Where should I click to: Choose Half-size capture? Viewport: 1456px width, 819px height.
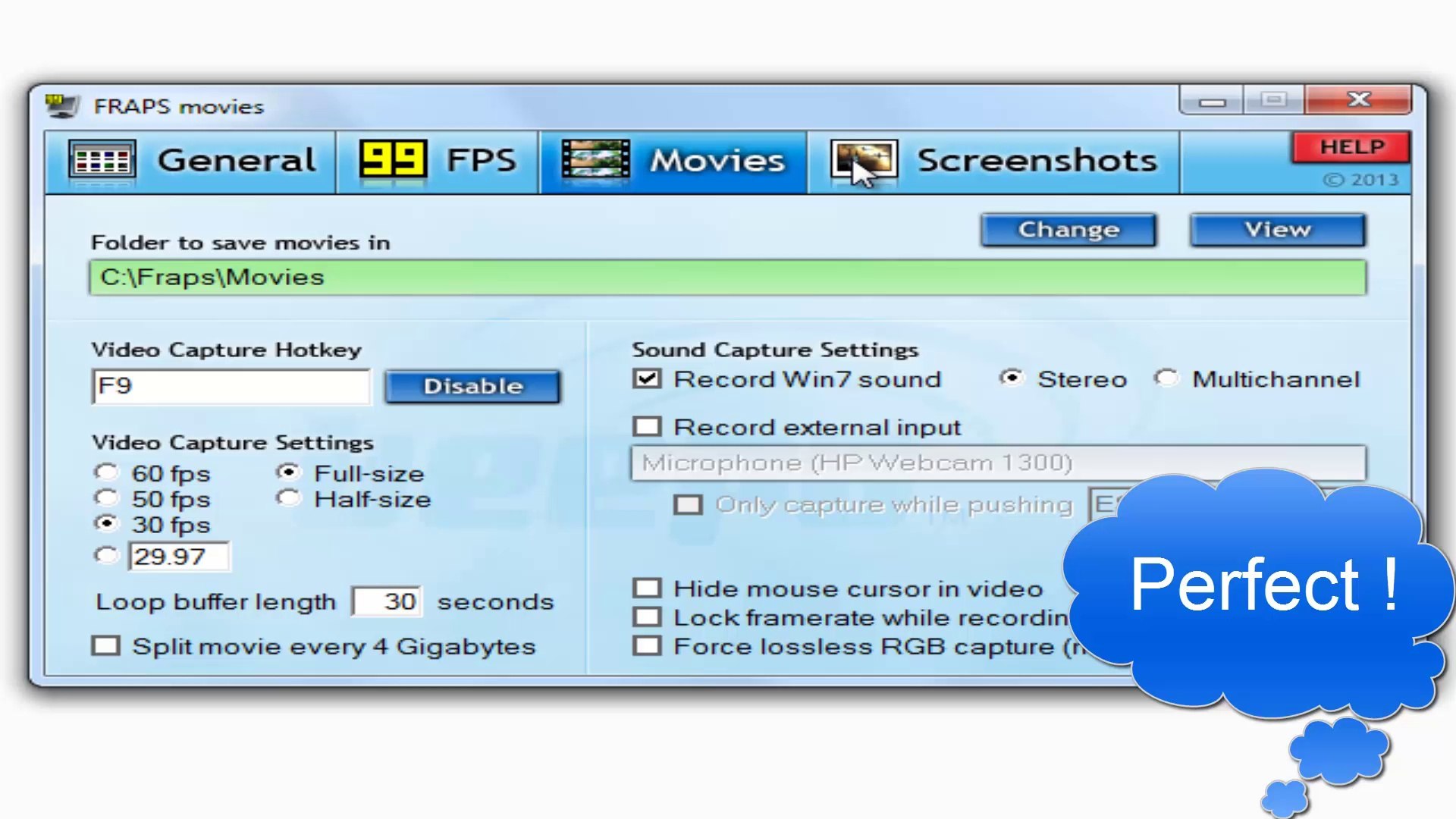(x=289, y=498)
